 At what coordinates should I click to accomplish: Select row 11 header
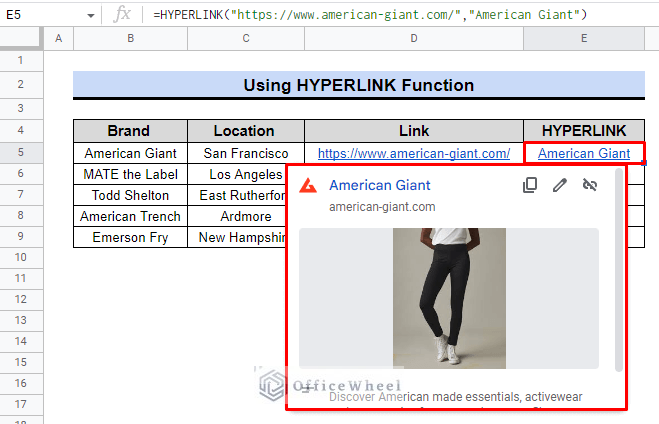tap(21, 279)
